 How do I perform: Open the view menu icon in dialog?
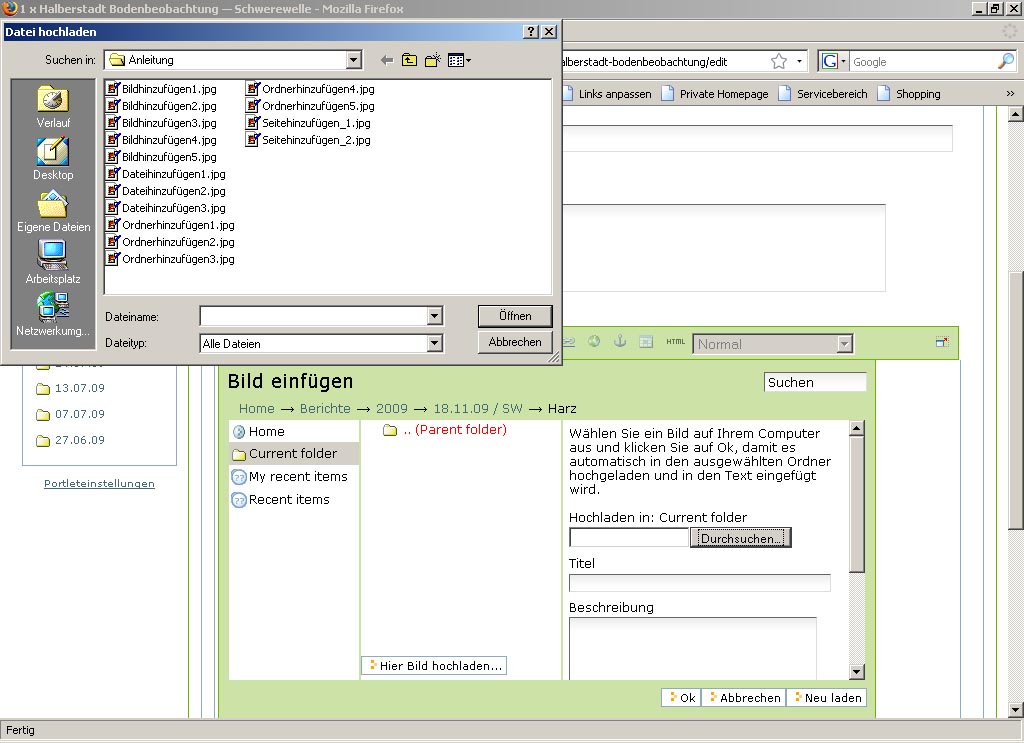(x=459, y=61)
